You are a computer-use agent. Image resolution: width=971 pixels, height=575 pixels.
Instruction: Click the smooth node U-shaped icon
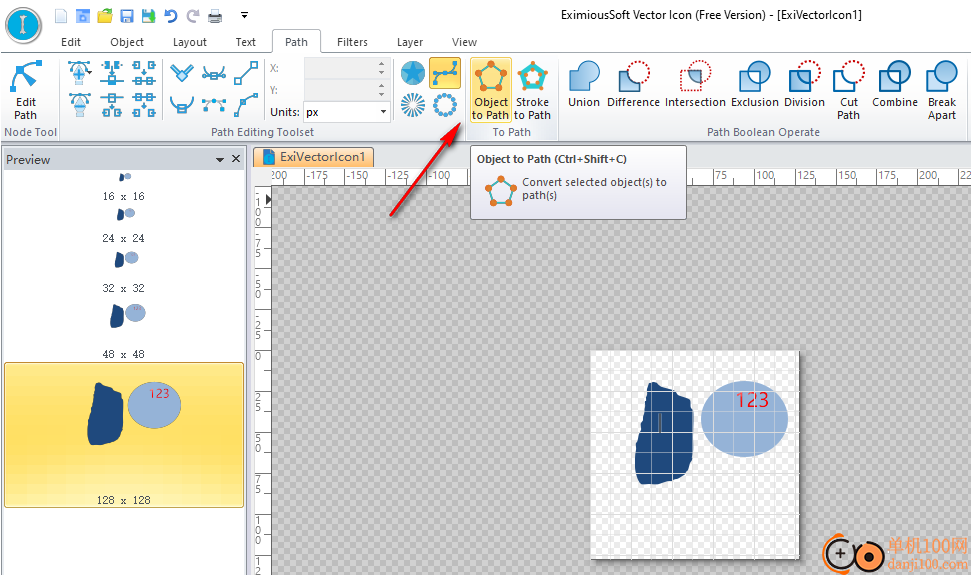coord(181,105)
